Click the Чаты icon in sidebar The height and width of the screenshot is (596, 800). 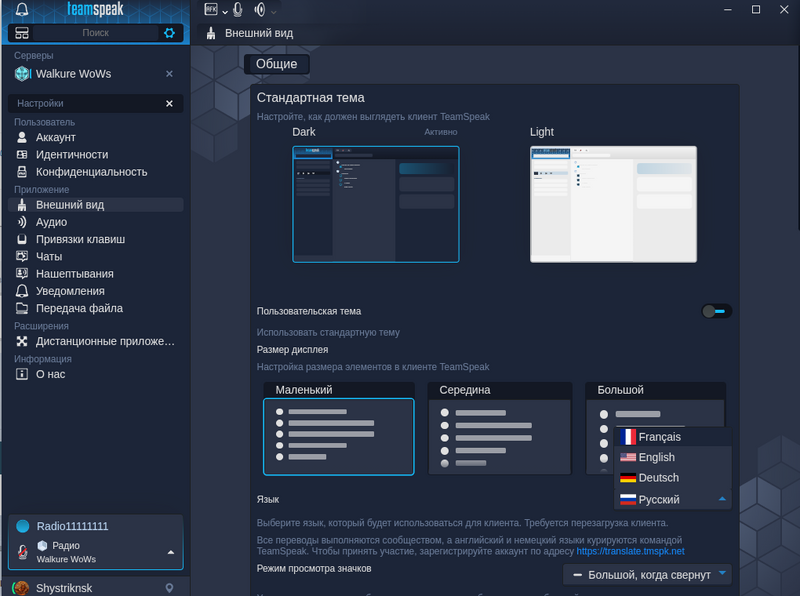(x=22, y=256)
